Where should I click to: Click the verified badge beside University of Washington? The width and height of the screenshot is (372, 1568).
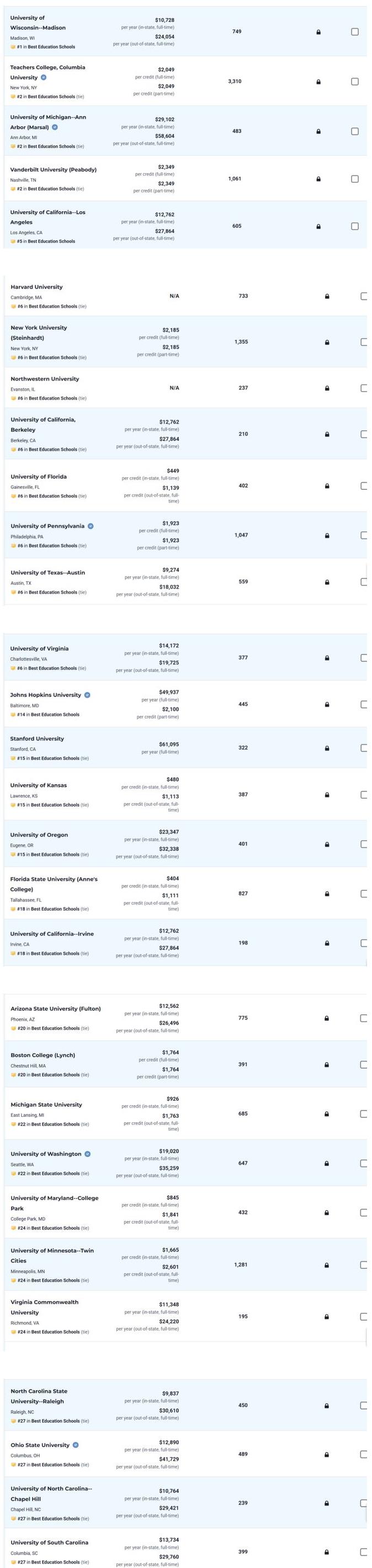coord(88,1153)
